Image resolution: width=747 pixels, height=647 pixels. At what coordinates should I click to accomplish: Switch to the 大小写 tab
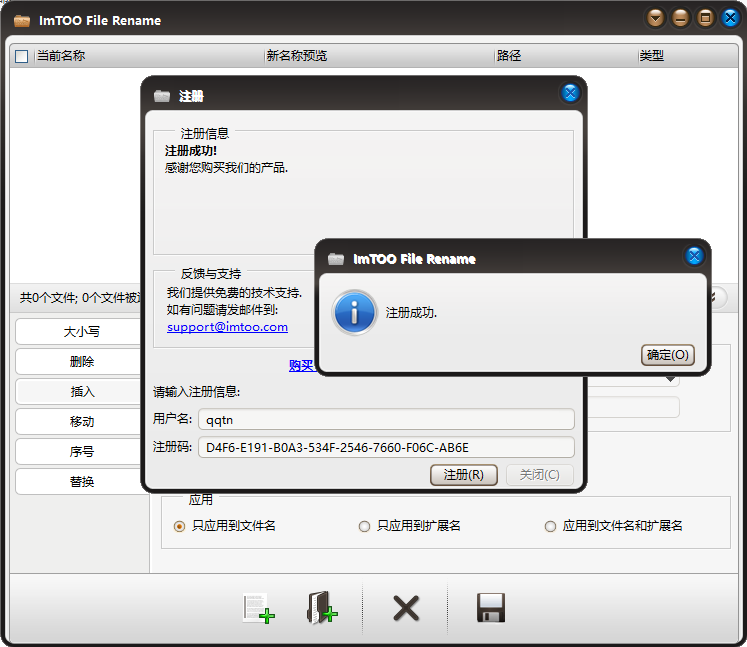pyautogui.click(x=82, y=331)
